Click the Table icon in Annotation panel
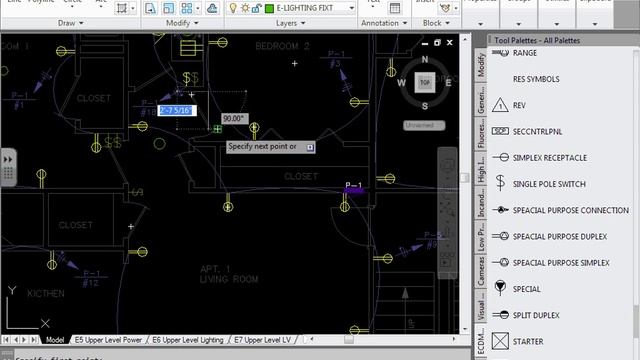Screen dimensions: 640x360 (x=395, y=8)
